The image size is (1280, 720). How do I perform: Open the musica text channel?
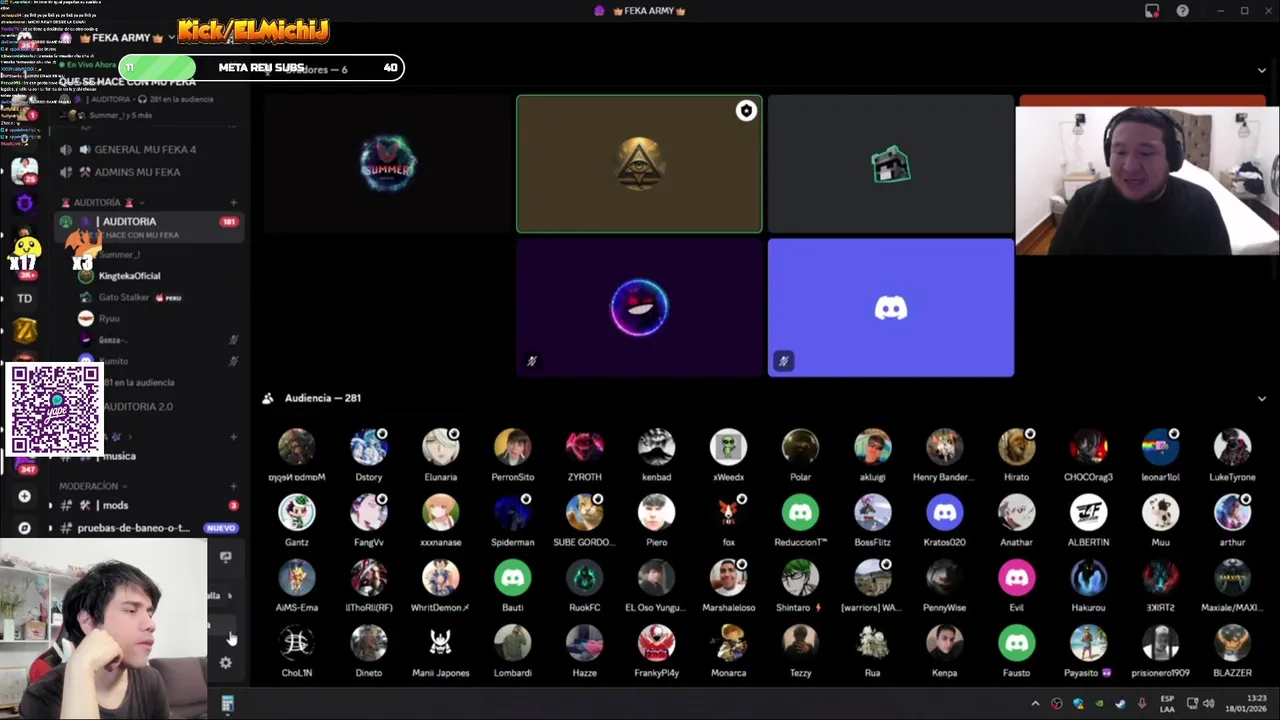coord(119,457)
